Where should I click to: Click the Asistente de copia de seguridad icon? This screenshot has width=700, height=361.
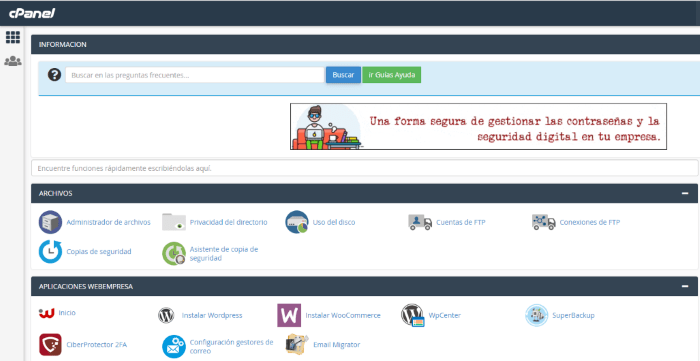pyautogui.click(x=174, y=253)
